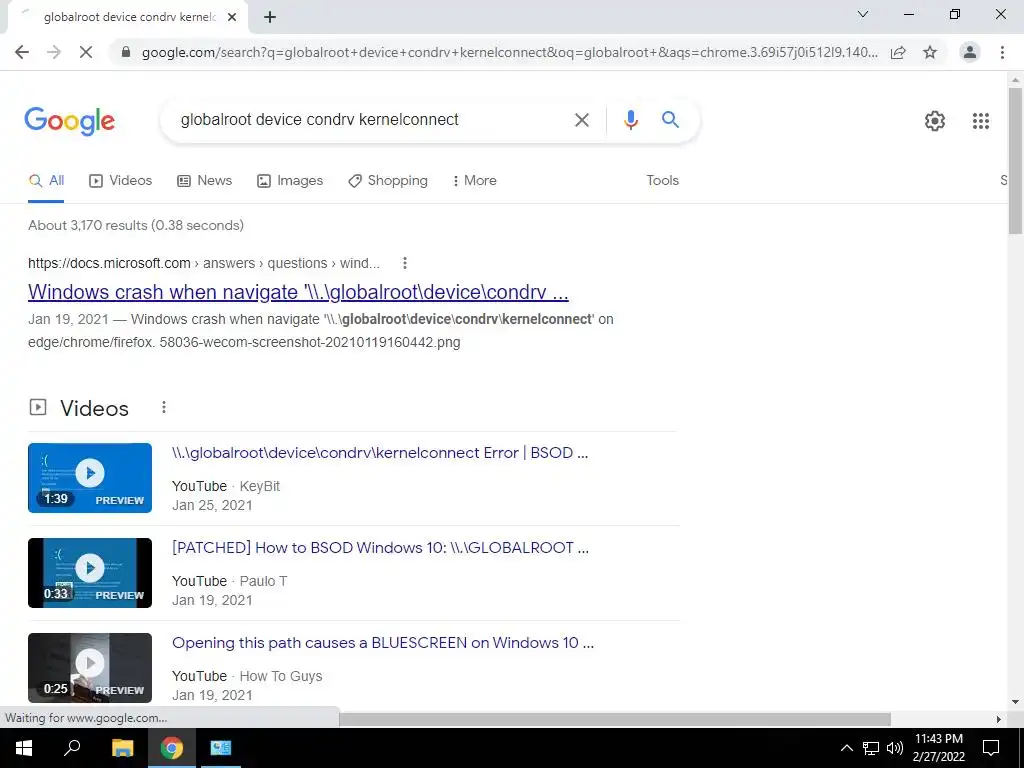The height and width of the screenshot is (768, 1024).
Task: Open the network status tray icon
Action: 871,748
